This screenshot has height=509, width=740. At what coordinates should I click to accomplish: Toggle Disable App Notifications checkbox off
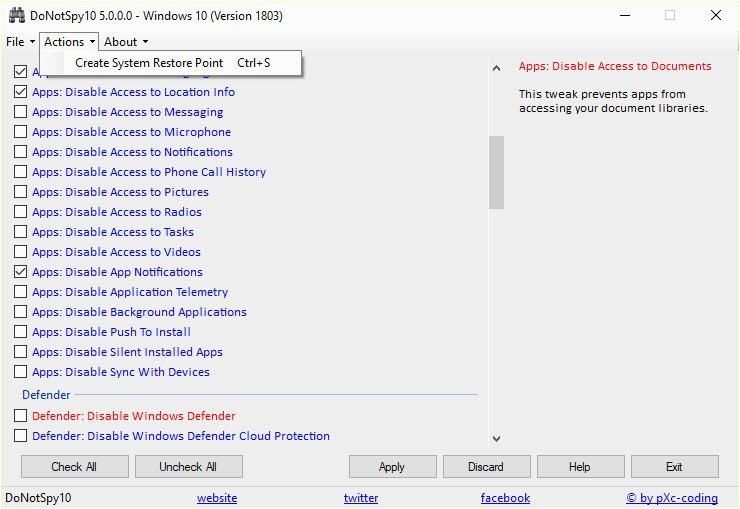click(x=20, y=272)
